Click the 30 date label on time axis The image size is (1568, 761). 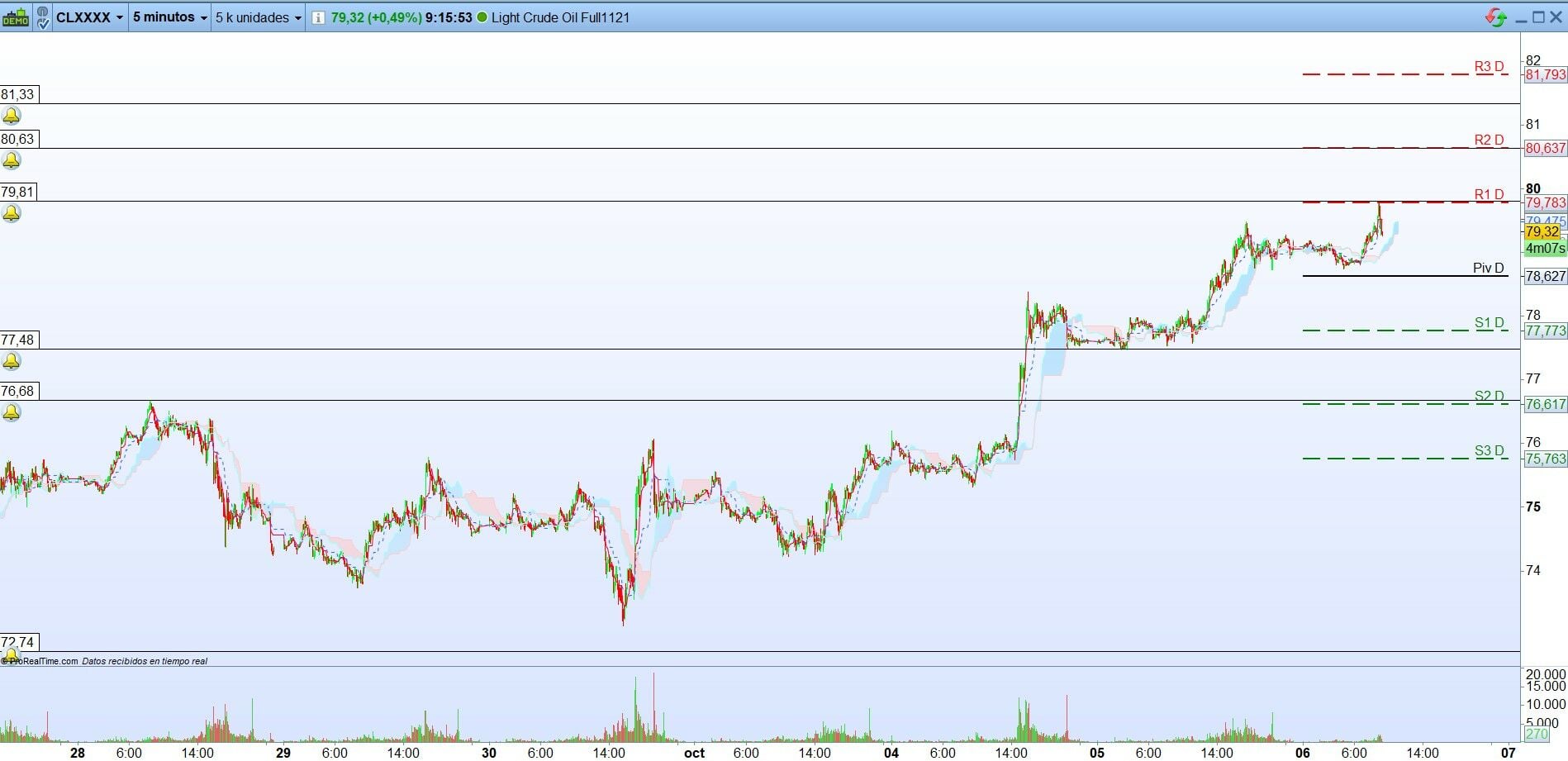489,753
